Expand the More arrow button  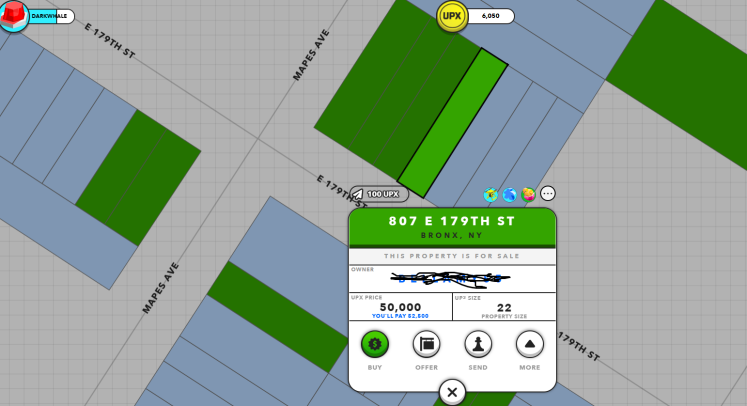pyautogui.click(x=530, y=344)
